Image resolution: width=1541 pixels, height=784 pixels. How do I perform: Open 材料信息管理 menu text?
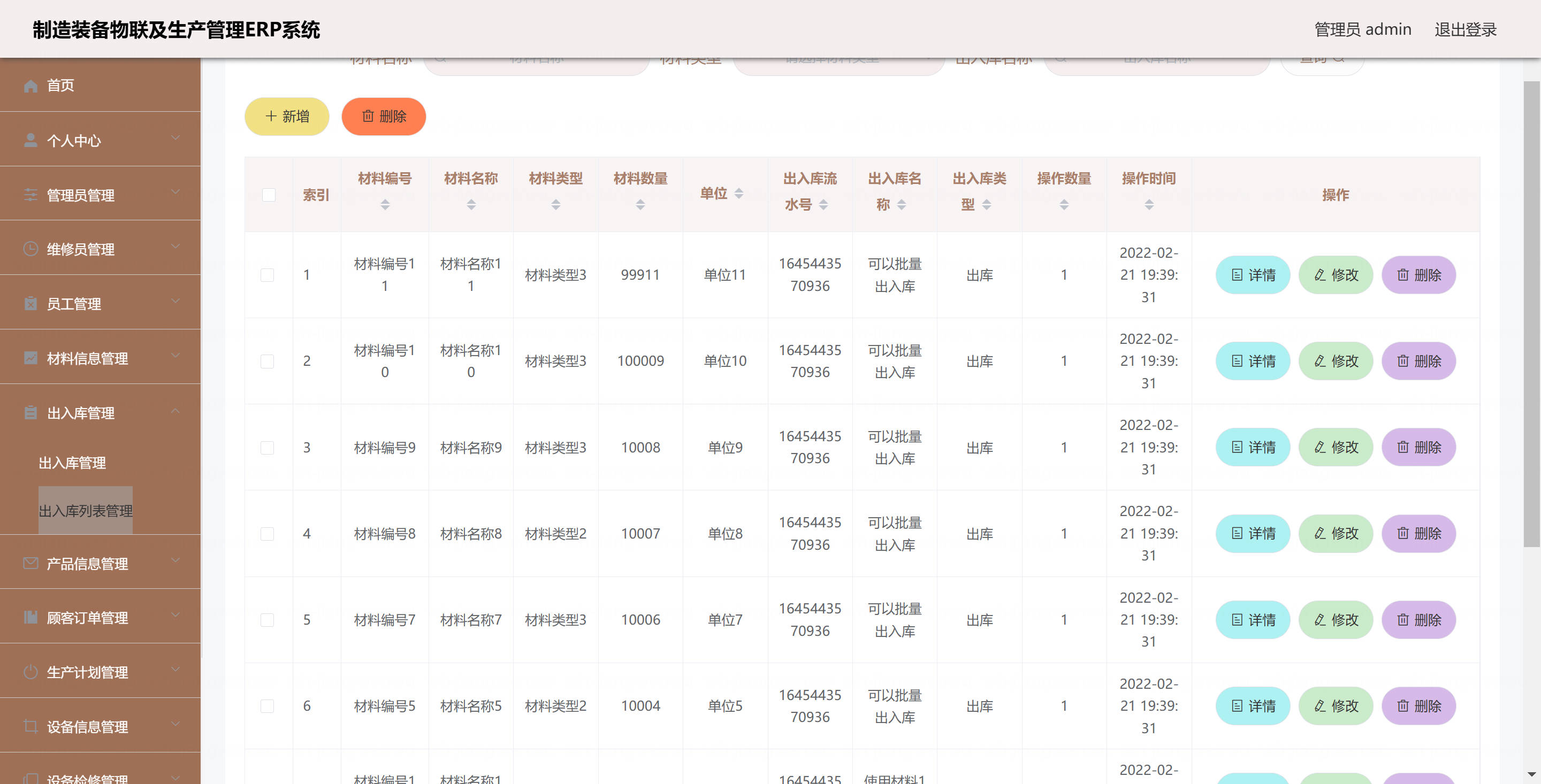(87, 358)
